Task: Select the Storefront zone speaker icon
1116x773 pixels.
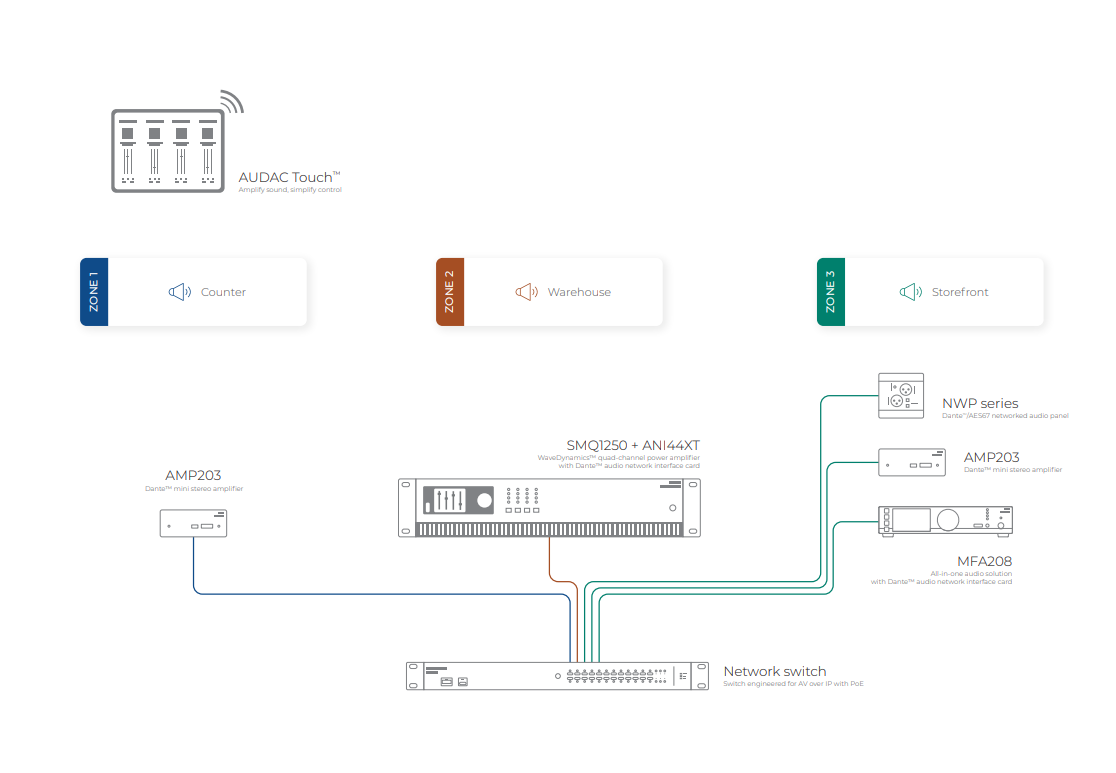Action: point(911,292)
